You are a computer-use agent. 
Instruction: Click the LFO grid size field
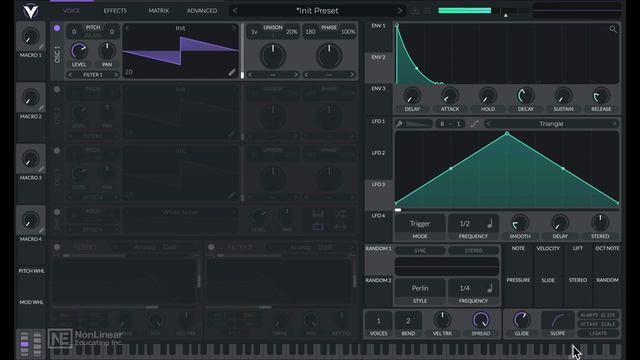(450, 124)
